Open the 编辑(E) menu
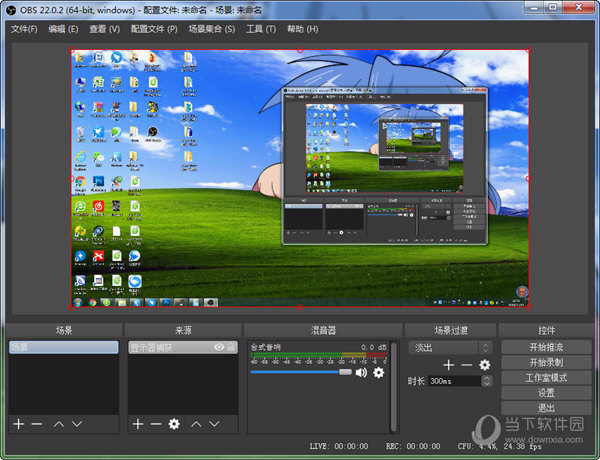 (64, 29)
